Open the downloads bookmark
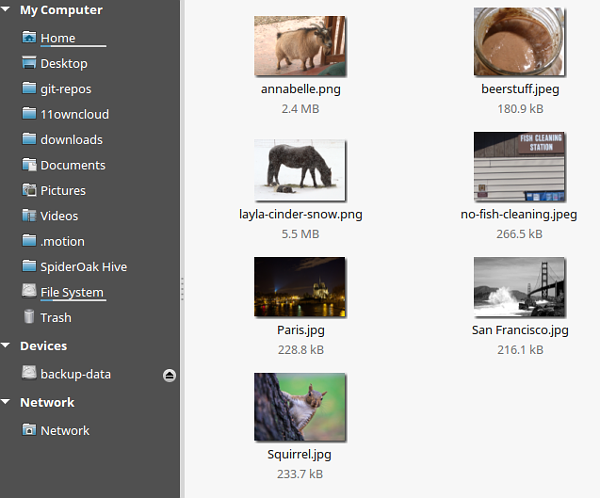This screenshot has height=498, width=600. coord(71,140)
